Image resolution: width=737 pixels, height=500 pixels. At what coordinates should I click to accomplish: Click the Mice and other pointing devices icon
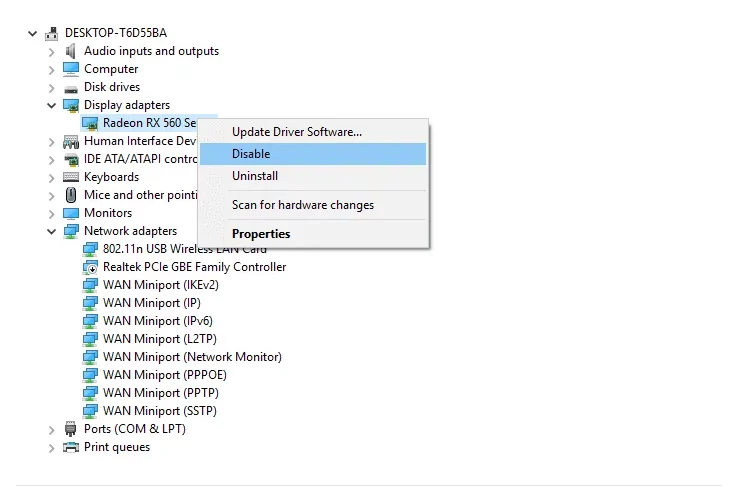71,195
